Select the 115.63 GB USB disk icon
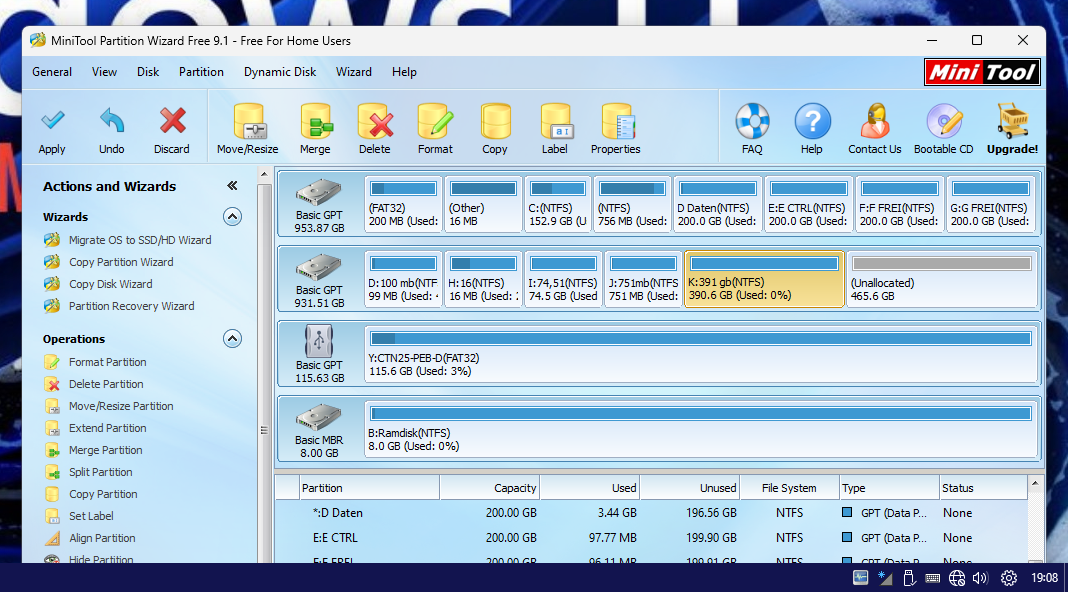 click(319, 341)
